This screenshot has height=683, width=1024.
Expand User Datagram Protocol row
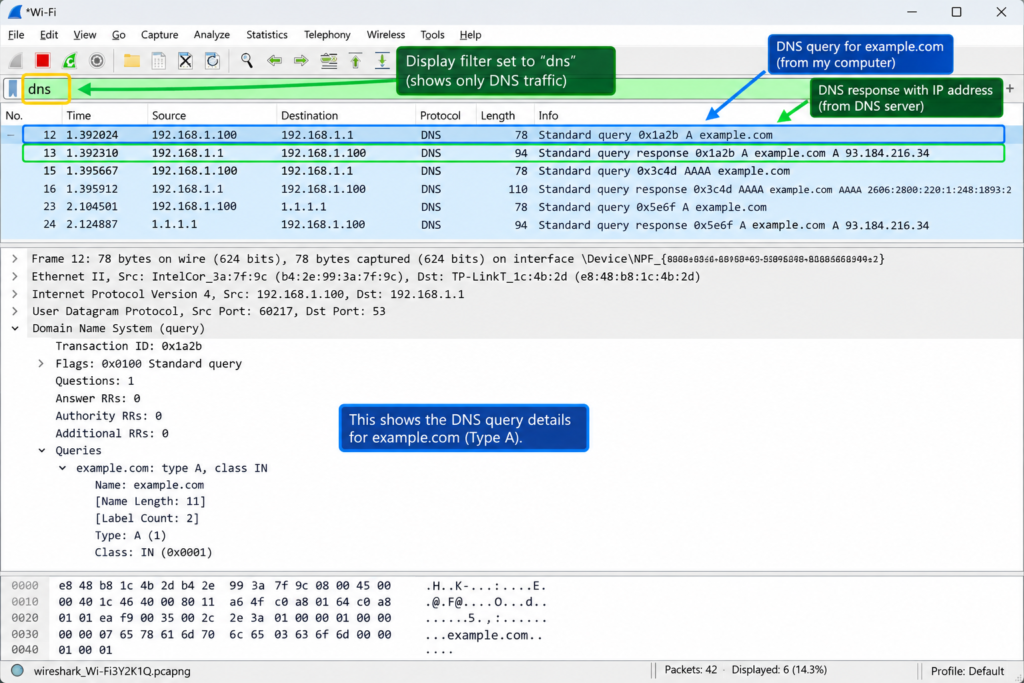coord(14,311)
